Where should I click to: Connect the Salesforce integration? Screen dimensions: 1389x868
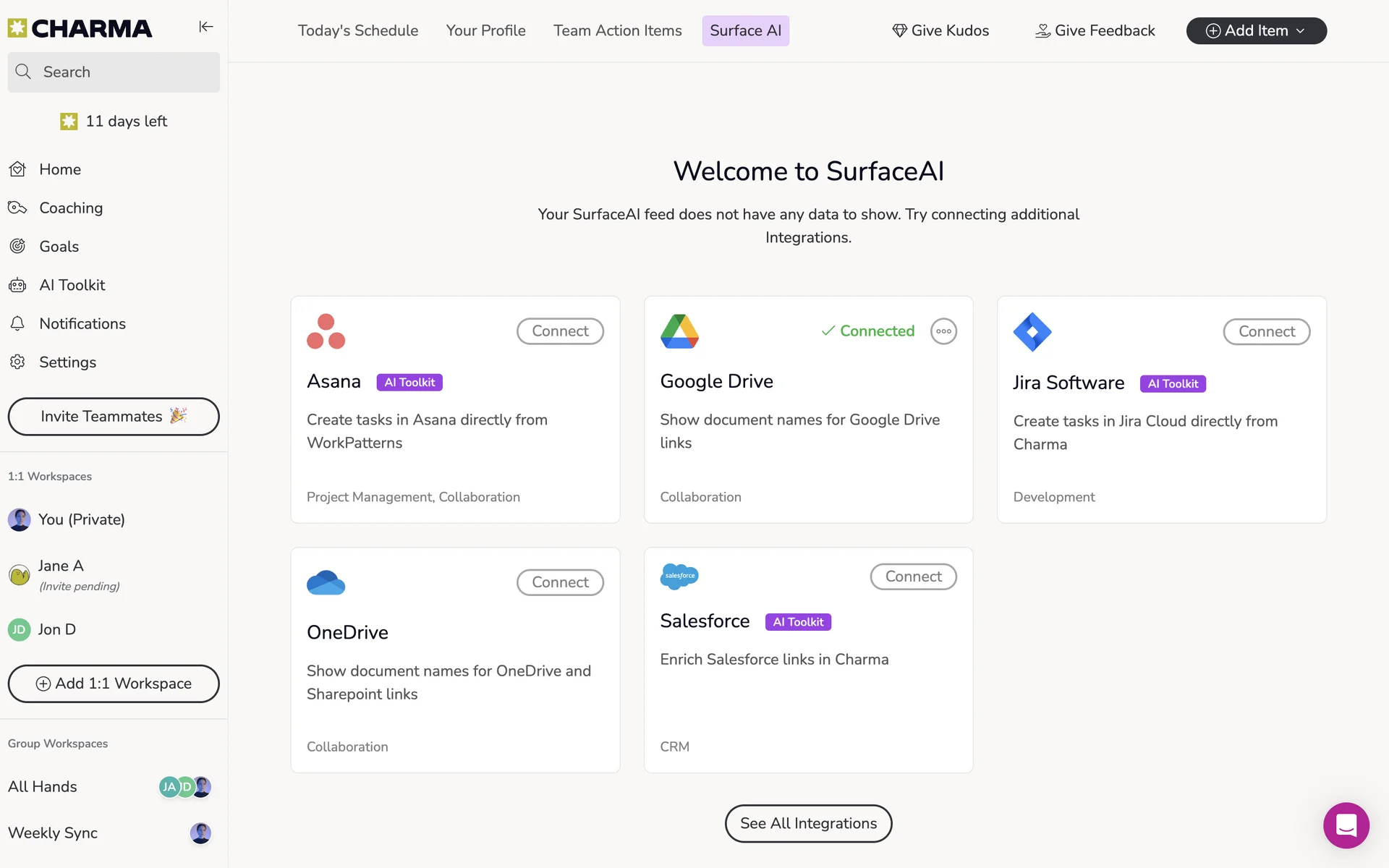click(913, 576)
